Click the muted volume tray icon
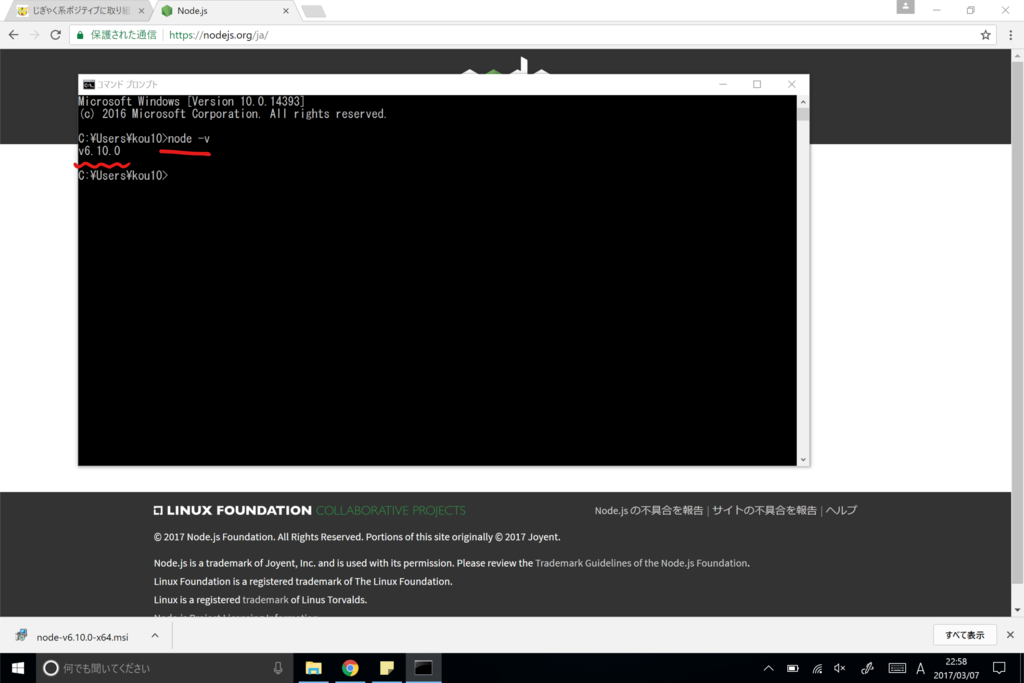Viewport: 1024px width, 683px height. (840, 668)
